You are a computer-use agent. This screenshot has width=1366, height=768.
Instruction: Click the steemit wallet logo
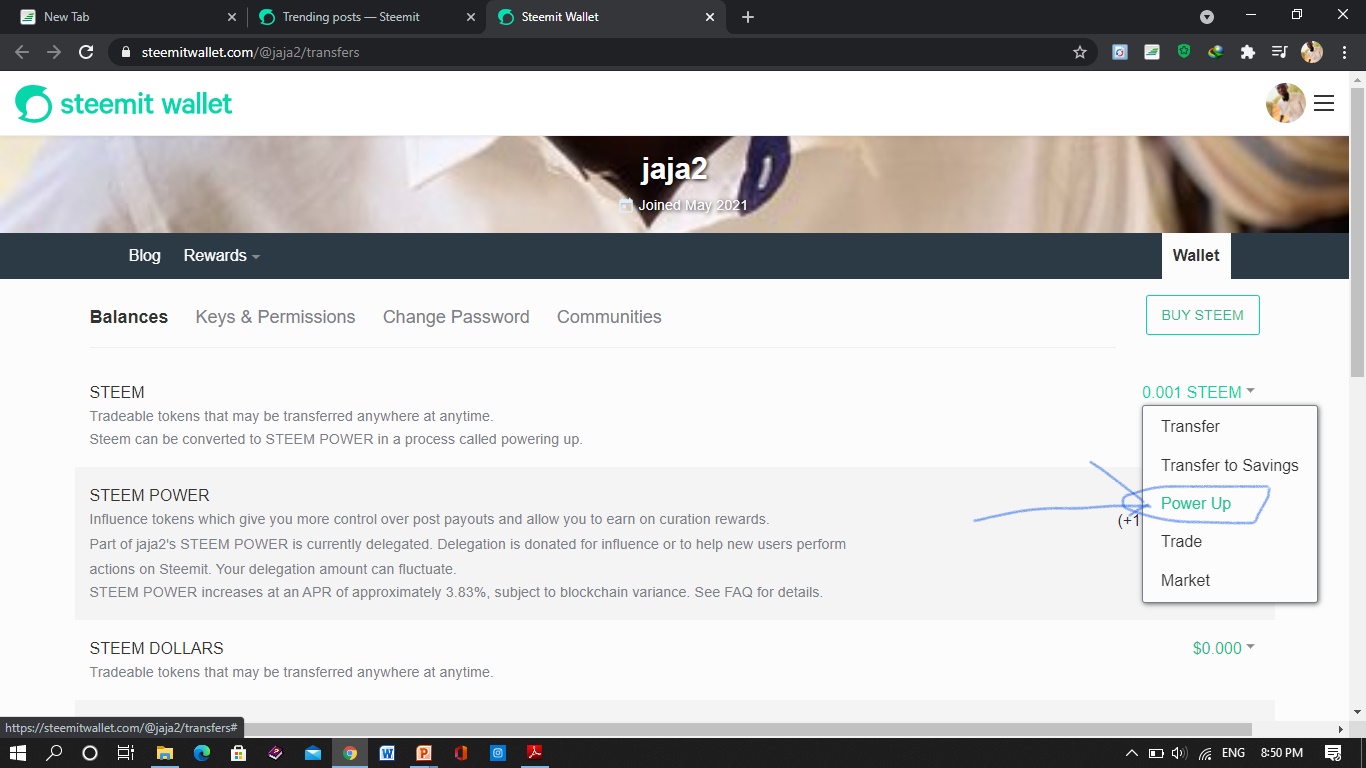tap(122, 103)
